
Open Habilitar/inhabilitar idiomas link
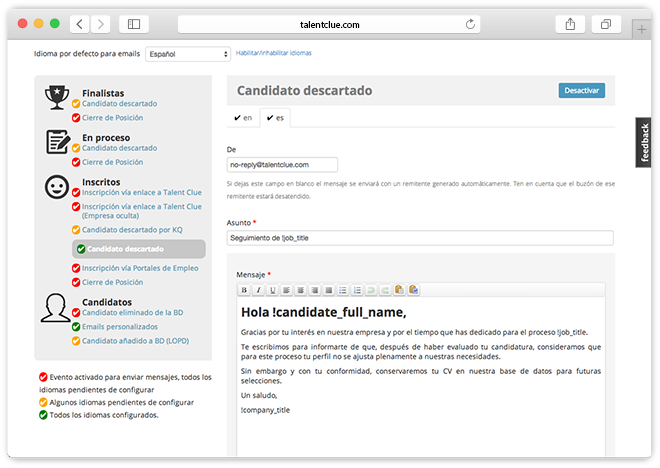click(274, 53)
